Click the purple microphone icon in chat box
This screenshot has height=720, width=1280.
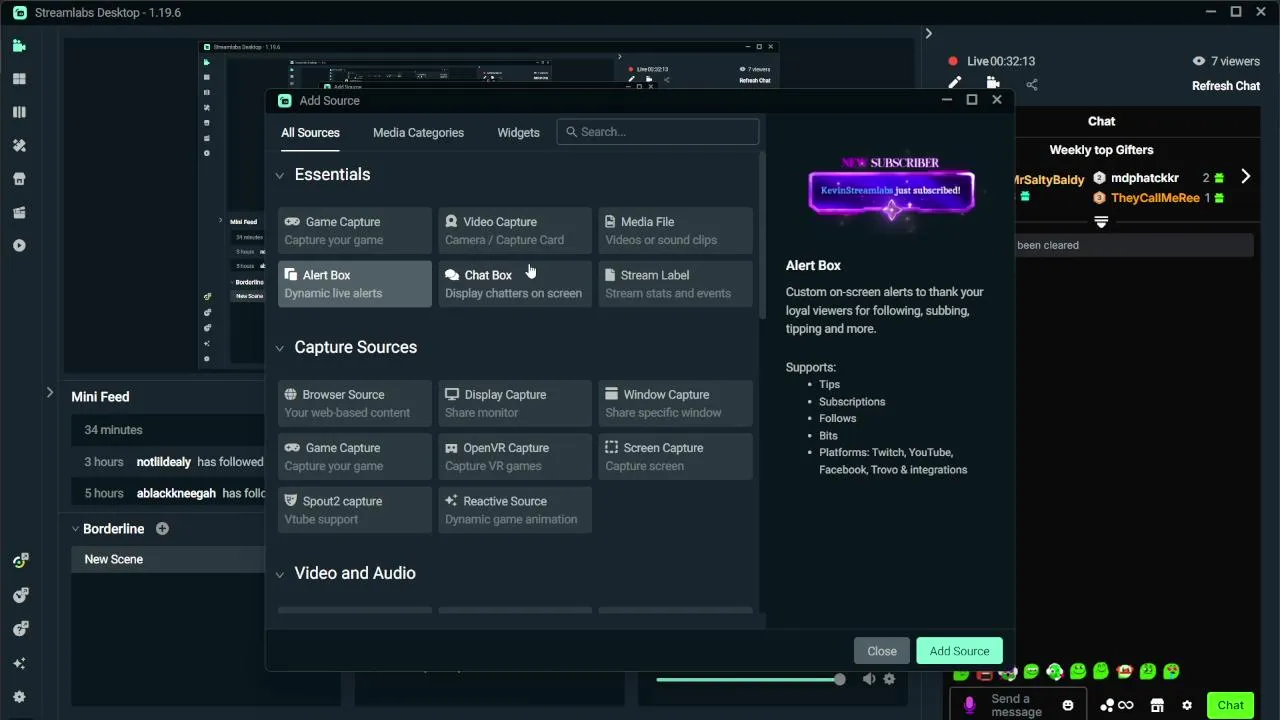tap(969, 705)
